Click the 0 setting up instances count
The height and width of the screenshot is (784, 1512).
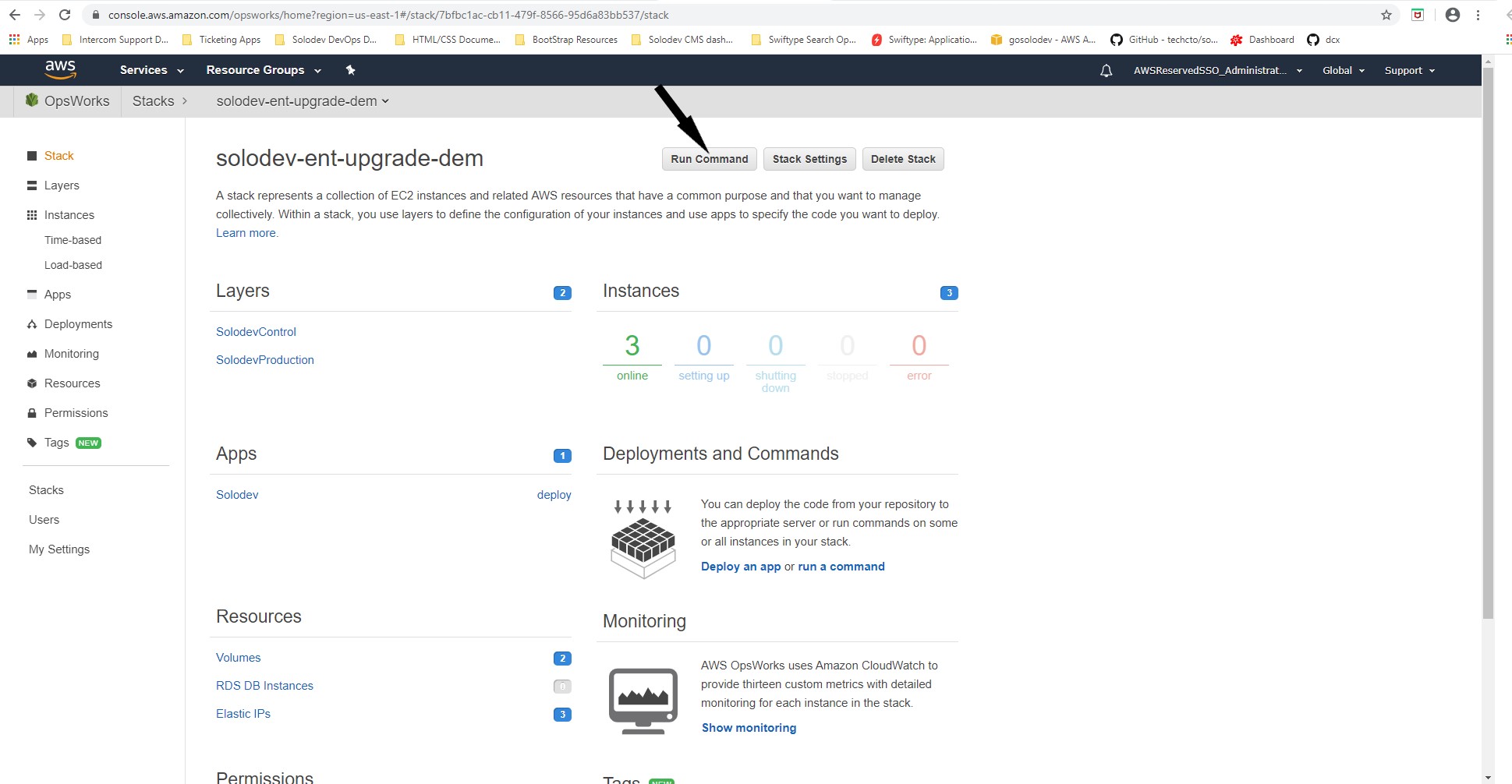(x=704, y=345)
